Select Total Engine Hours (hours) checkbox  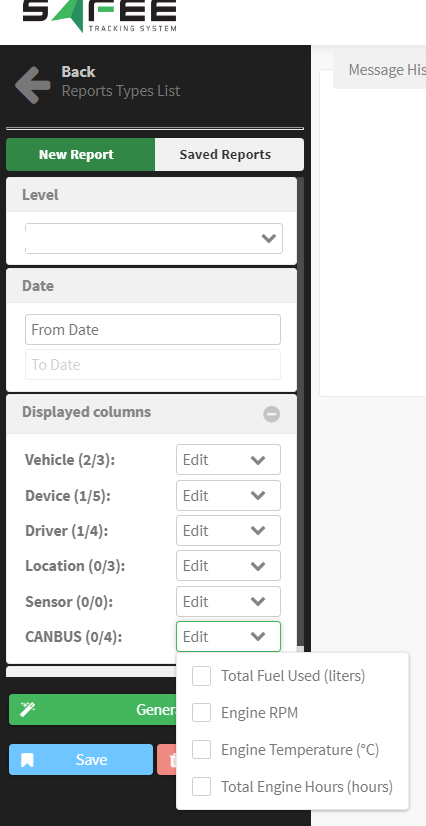[x=202, y=786]
